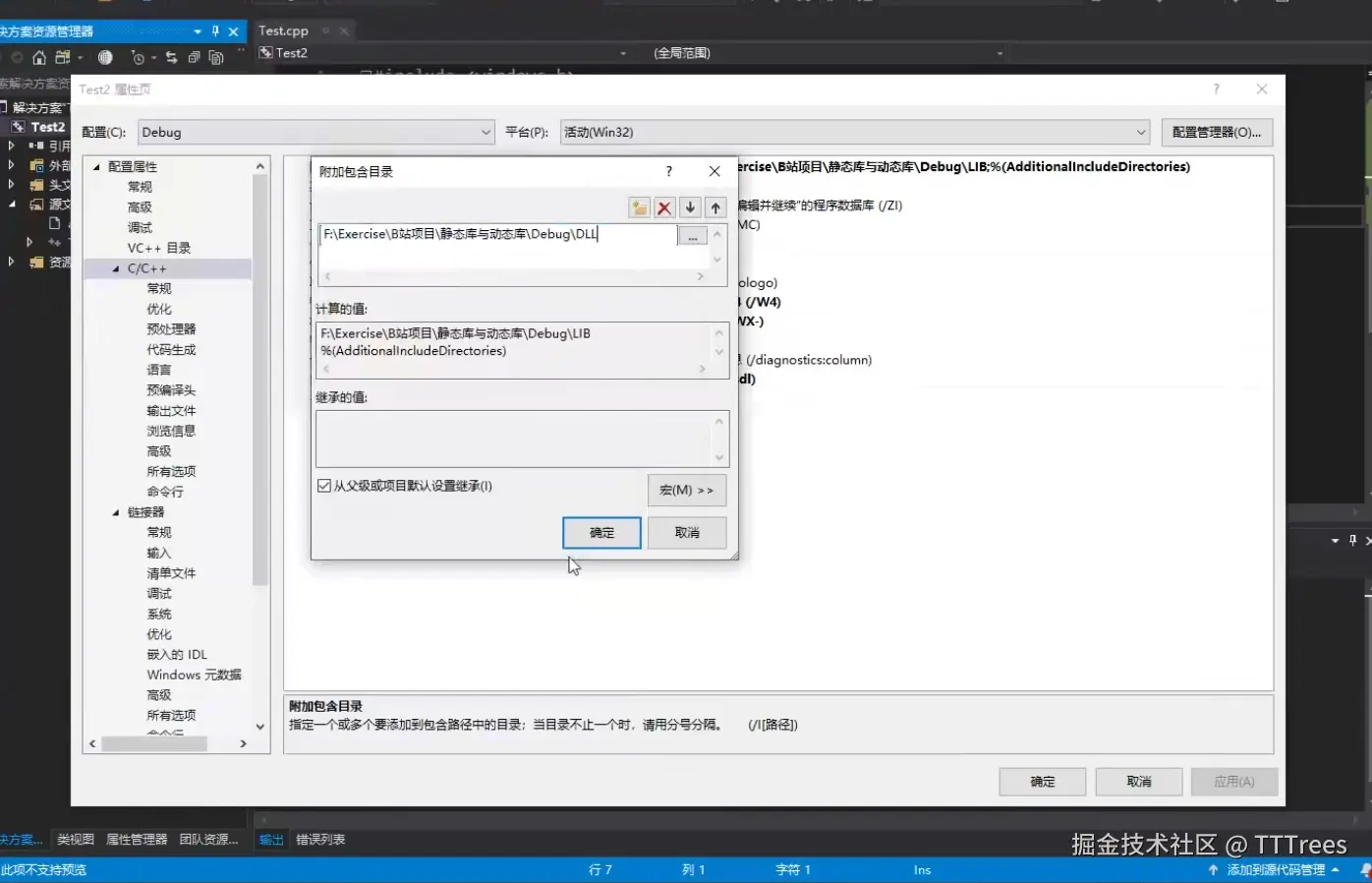Screen dimensions: 1372x883
Task: Select 输出文件 under C/C++
Action: pos(171,411)
